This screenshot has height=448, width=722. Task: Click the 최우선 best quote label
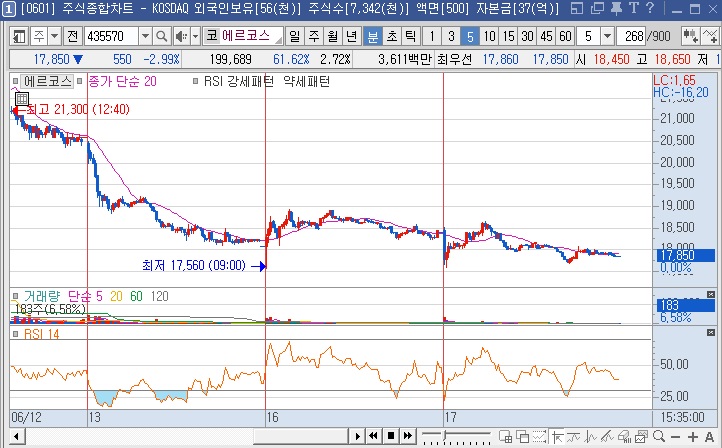(x=454, y=59)
